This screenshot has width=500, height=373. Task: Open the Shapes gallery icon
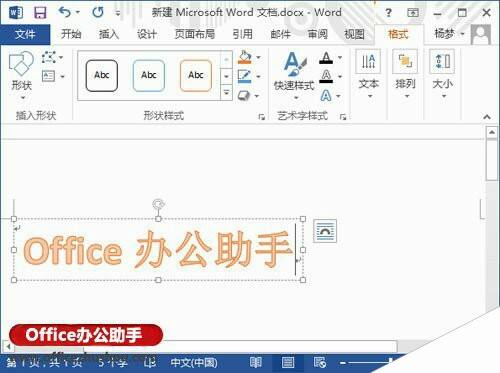pyautogui.click(x=21, y=64)
